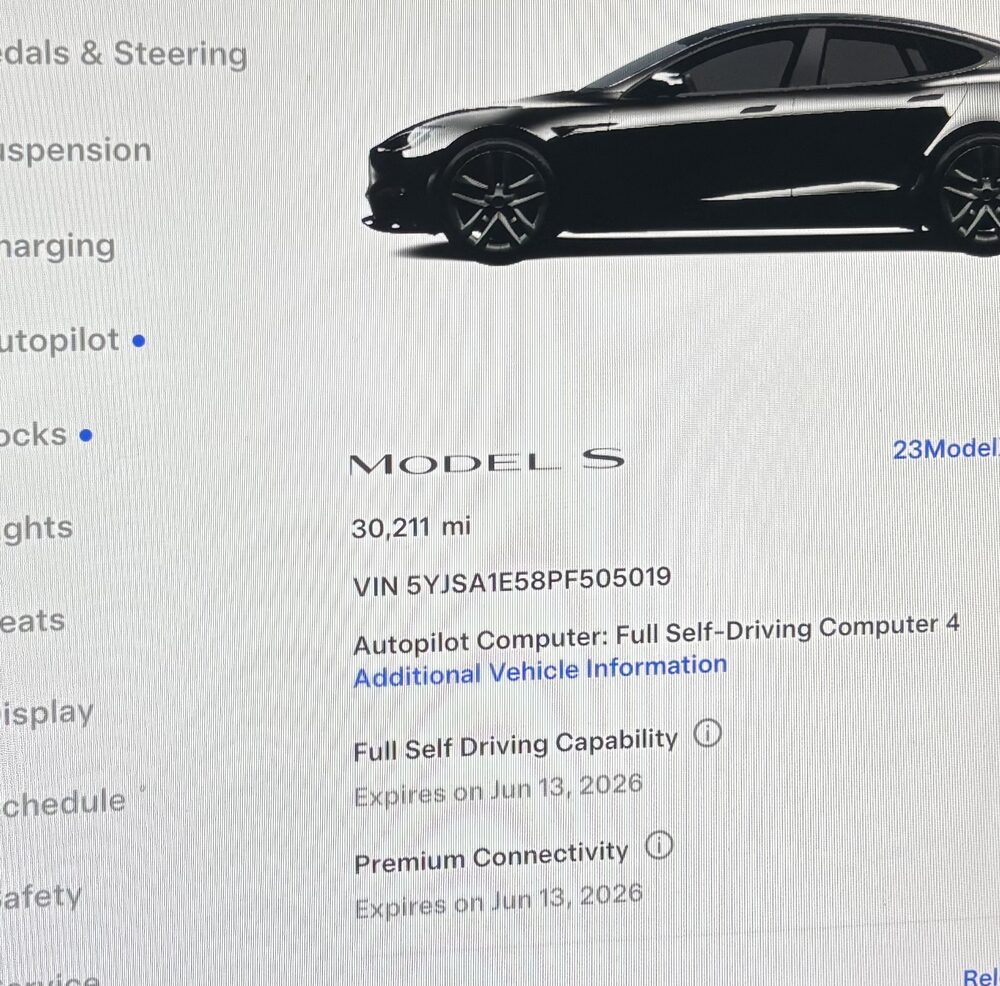The image size is (1000, 986).
Task: Select the Lights settings
Action: pos(36,530)
